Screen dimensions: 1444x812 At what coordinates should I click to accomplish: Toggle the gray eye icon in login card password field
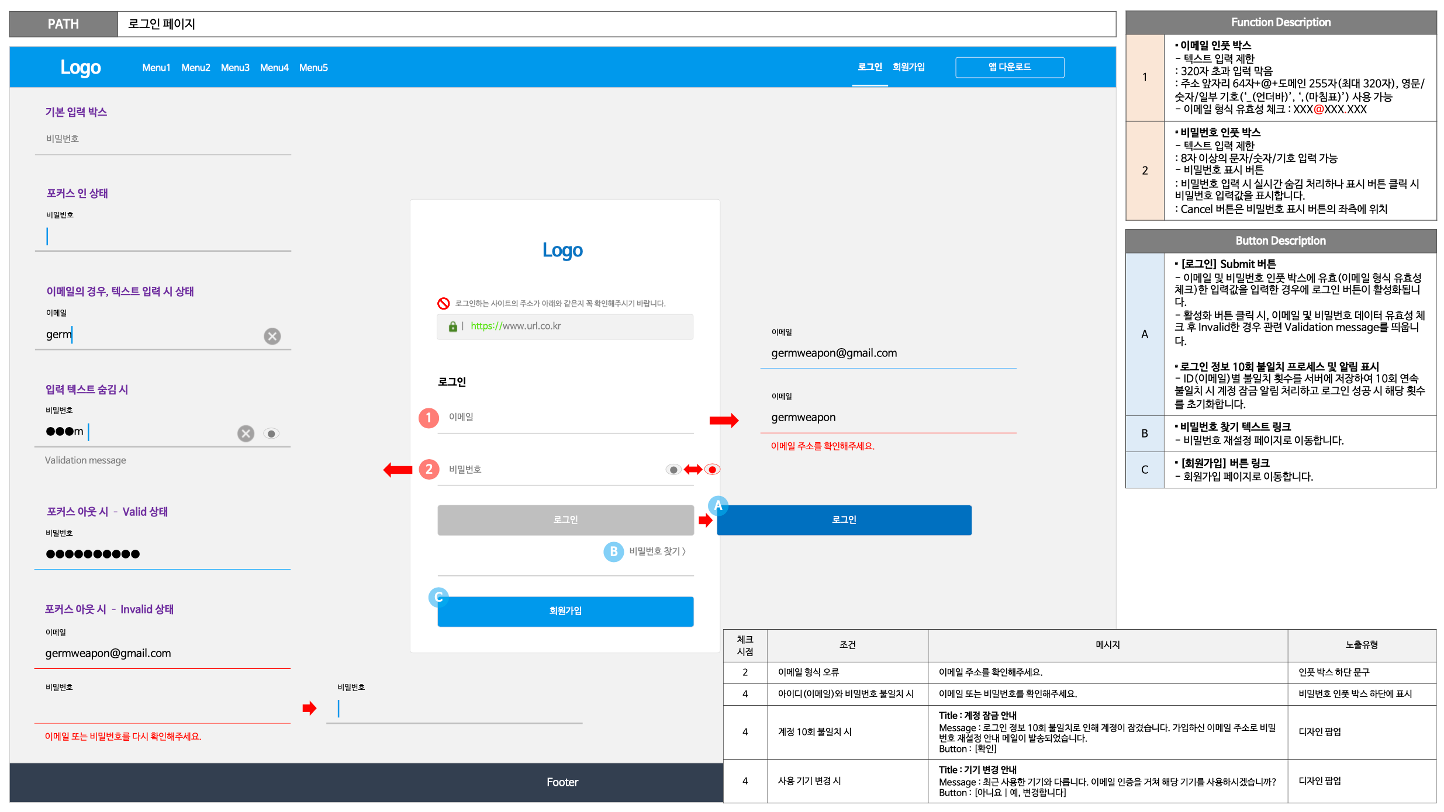[674, 469]
